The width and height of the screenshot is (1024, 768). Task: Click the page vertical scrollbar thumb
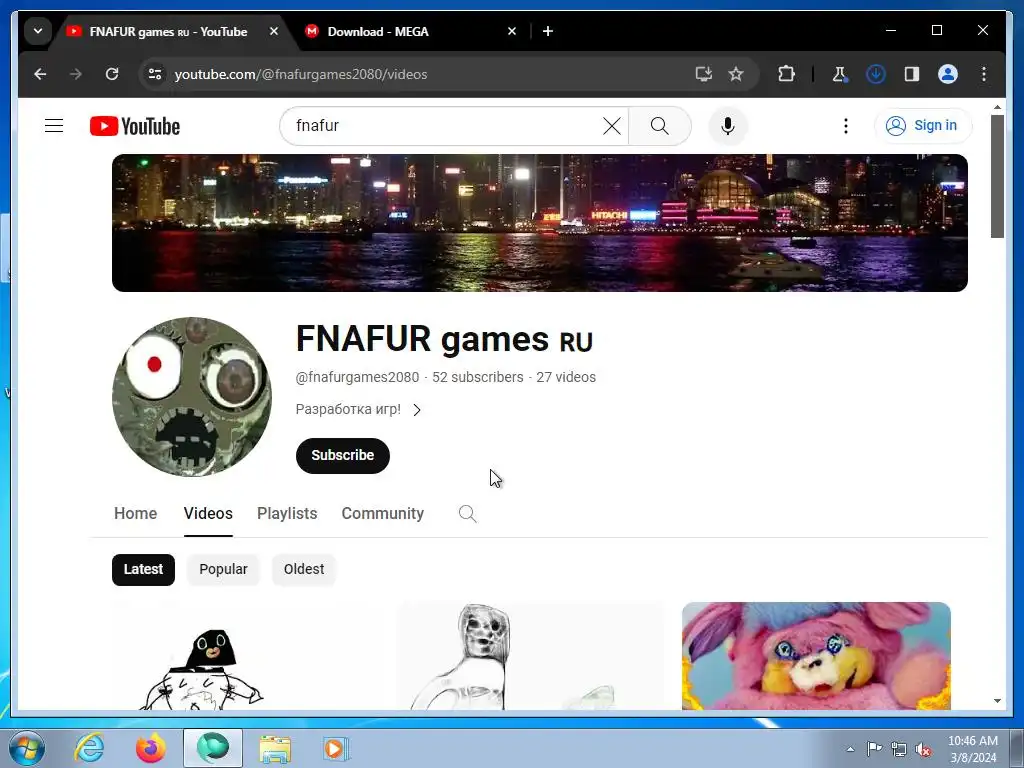pyautogui.click(x=997, y=176)
